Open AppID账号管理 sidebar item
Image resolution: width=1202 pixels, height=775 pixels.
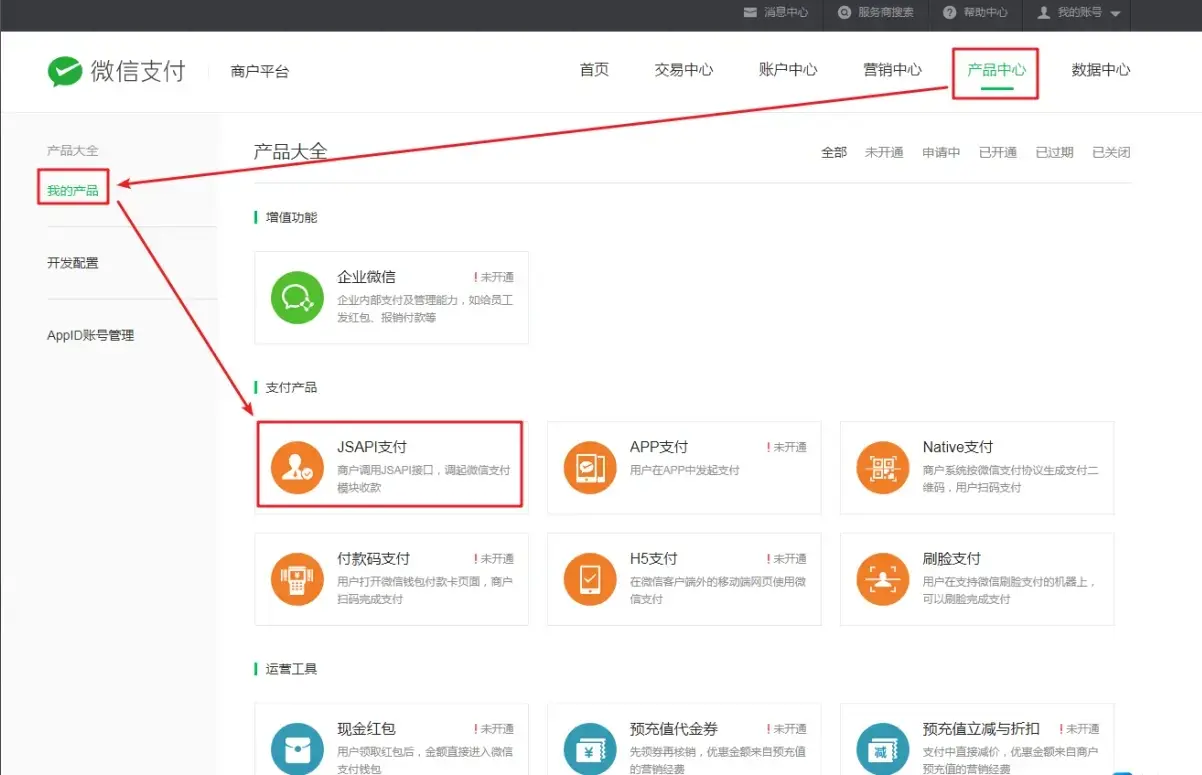pos(90,336)
